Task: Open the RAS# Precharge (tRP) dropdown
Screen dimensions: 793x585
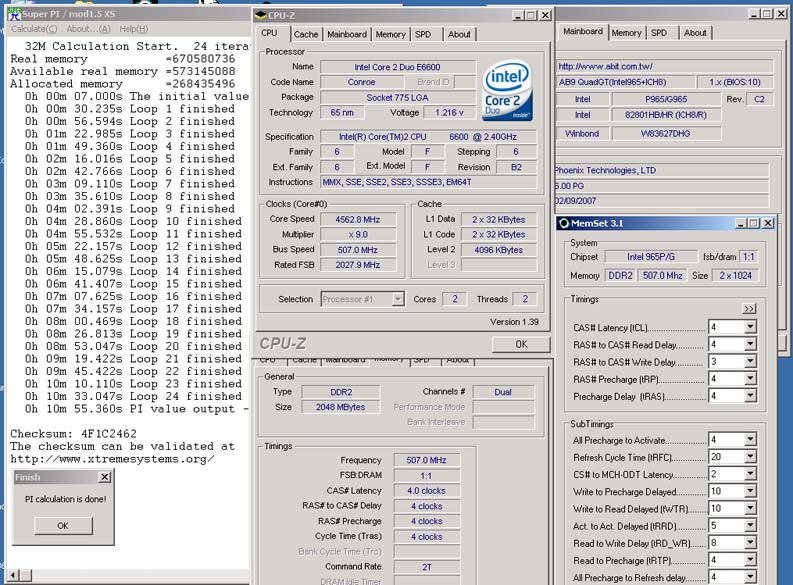Action: click(750, 379)
